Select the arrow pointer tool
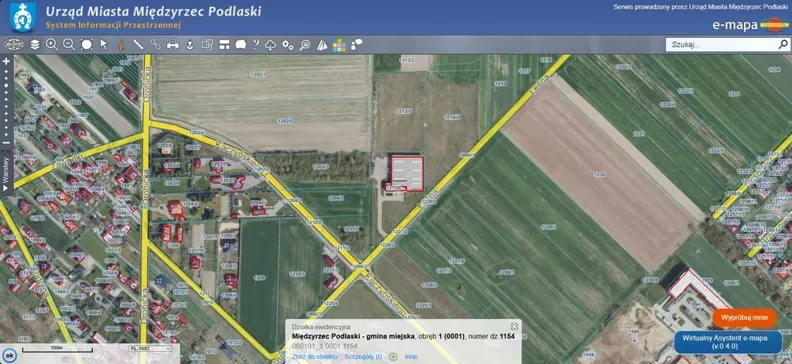The height and width of the screenshot is (364, 792). (104, 44)
